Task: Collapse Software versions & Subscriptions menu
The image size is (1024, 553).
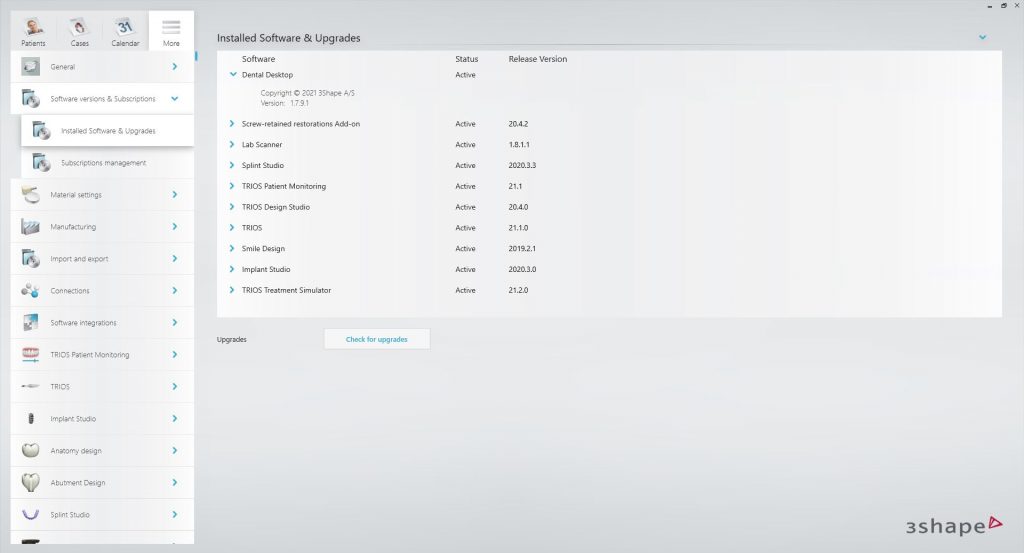Action: tap(175, 99)
